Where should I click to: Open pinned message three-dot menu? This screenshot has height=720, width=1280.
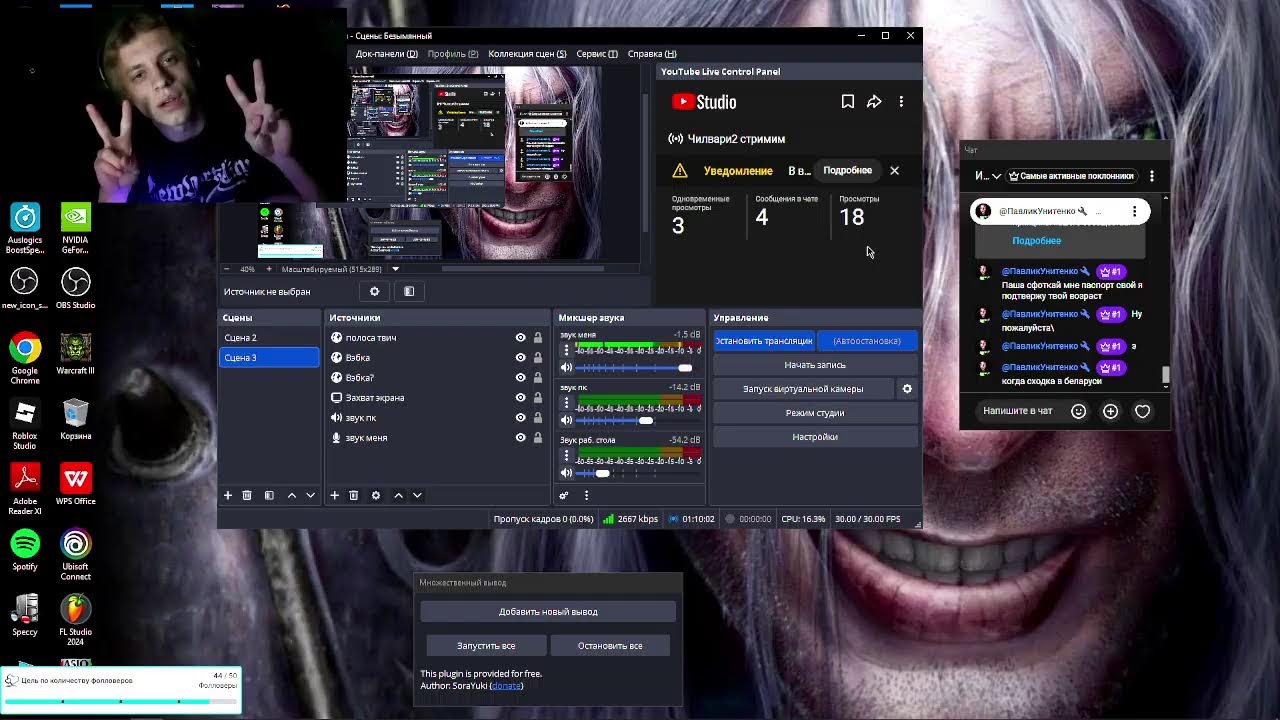point(1134,211)
